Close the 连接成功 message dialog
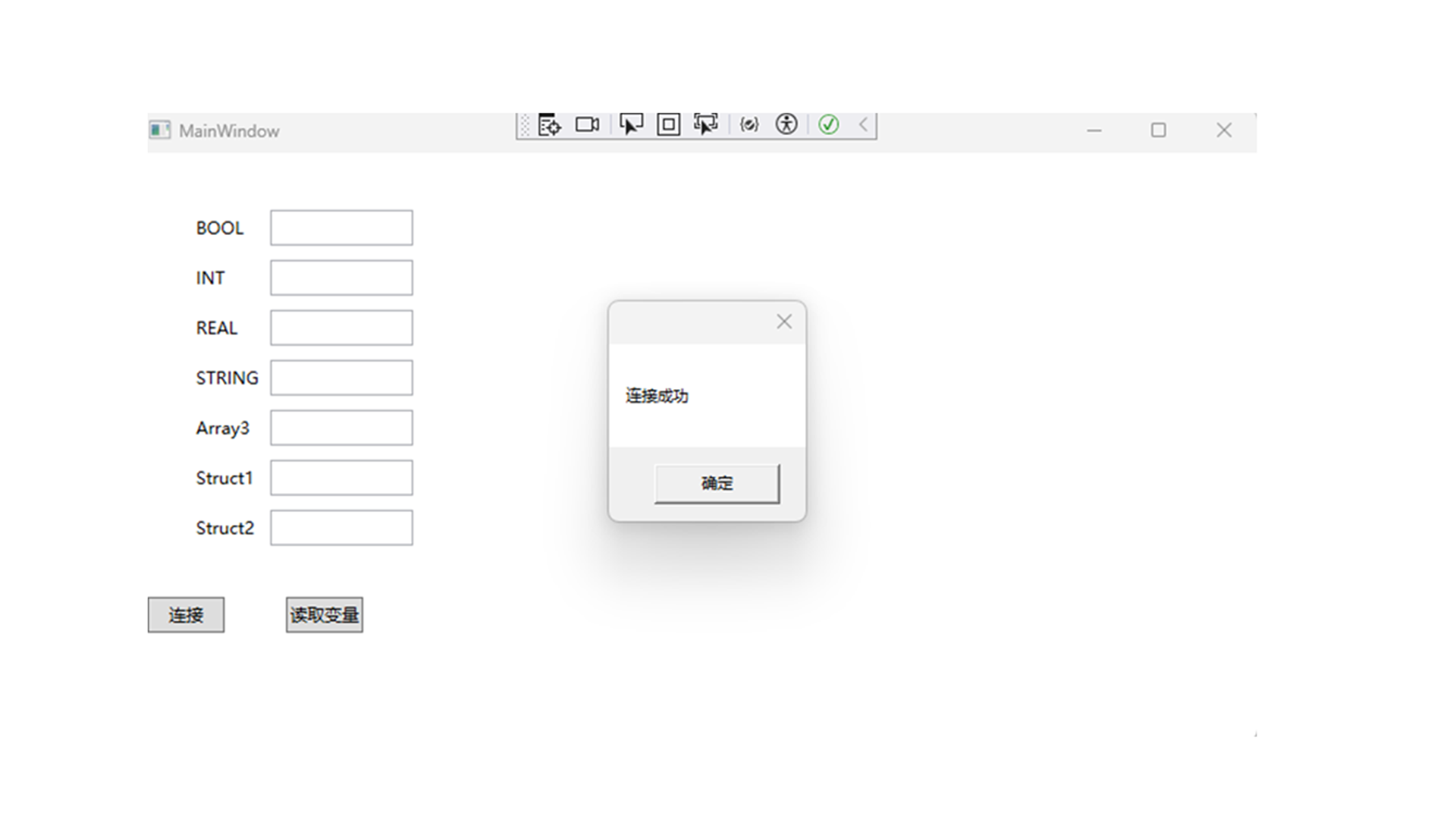 point(784,322)
